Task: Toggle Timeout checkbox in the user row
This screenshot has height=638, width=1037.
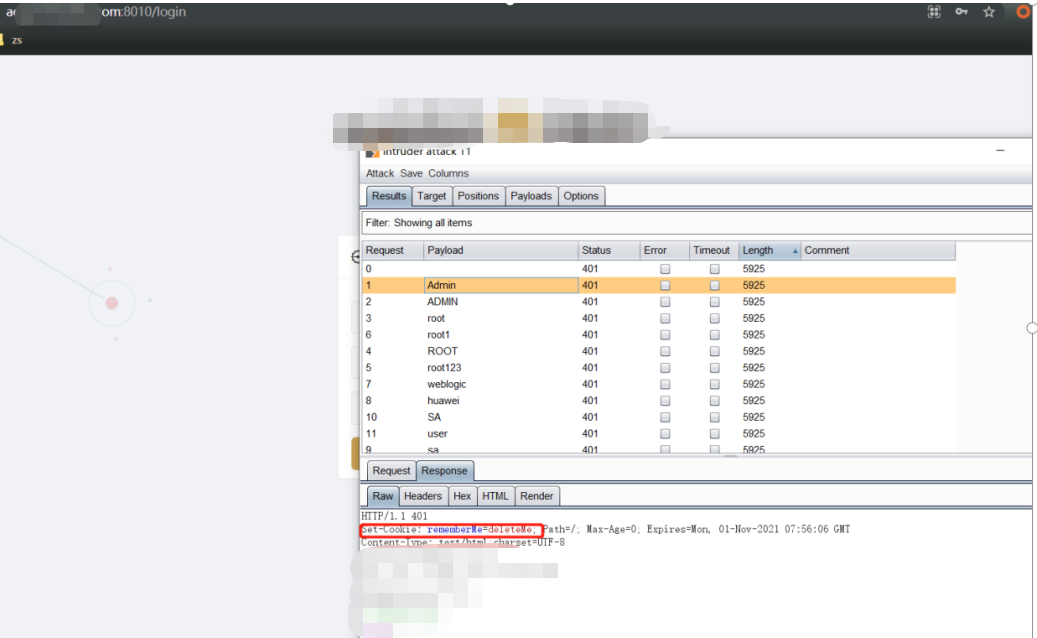Action: pyautogui.click(x=714, y=434)
